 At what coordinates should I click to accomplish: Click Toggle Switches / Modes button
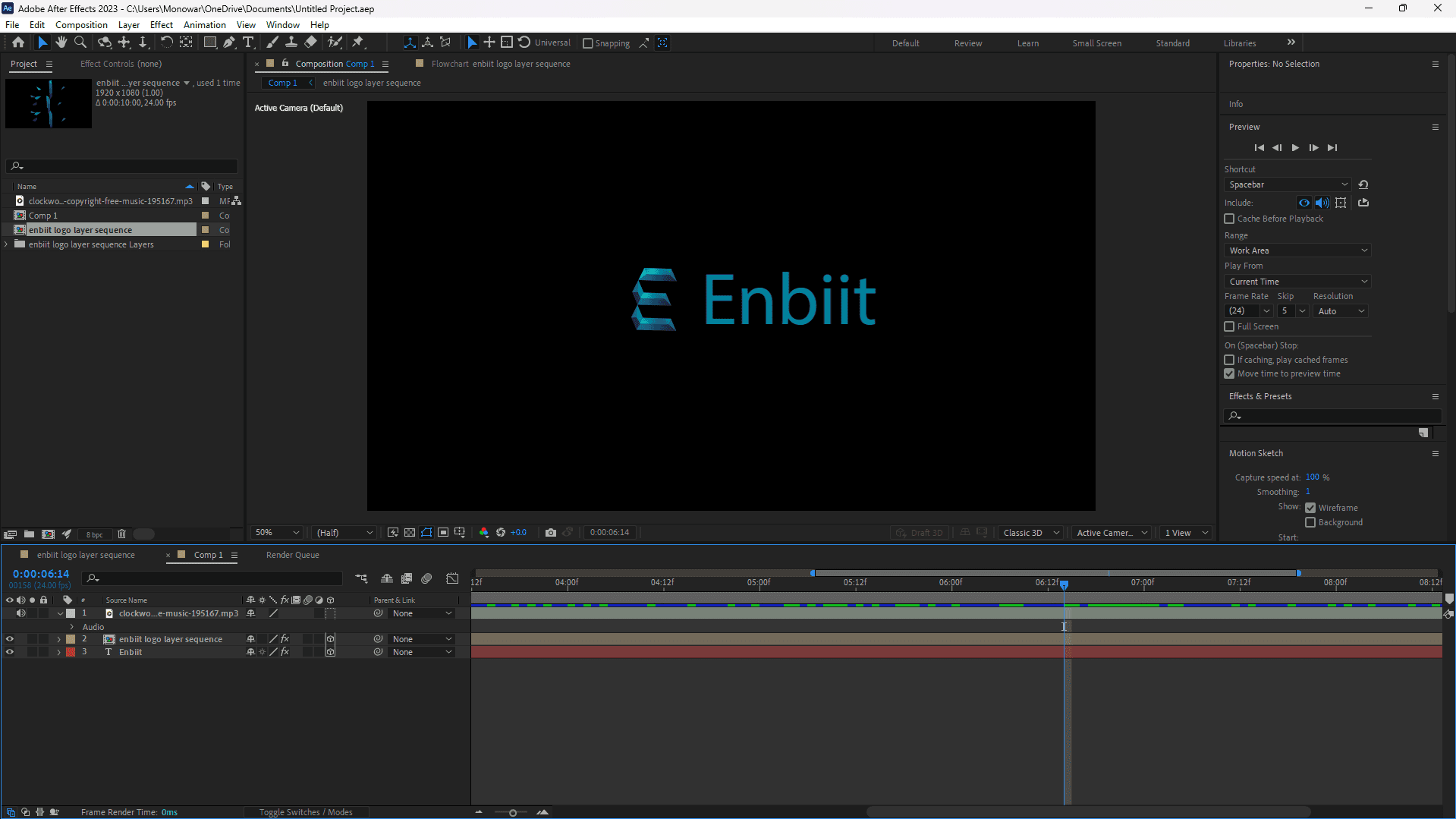pyautogui.click(x=306, y=812)
